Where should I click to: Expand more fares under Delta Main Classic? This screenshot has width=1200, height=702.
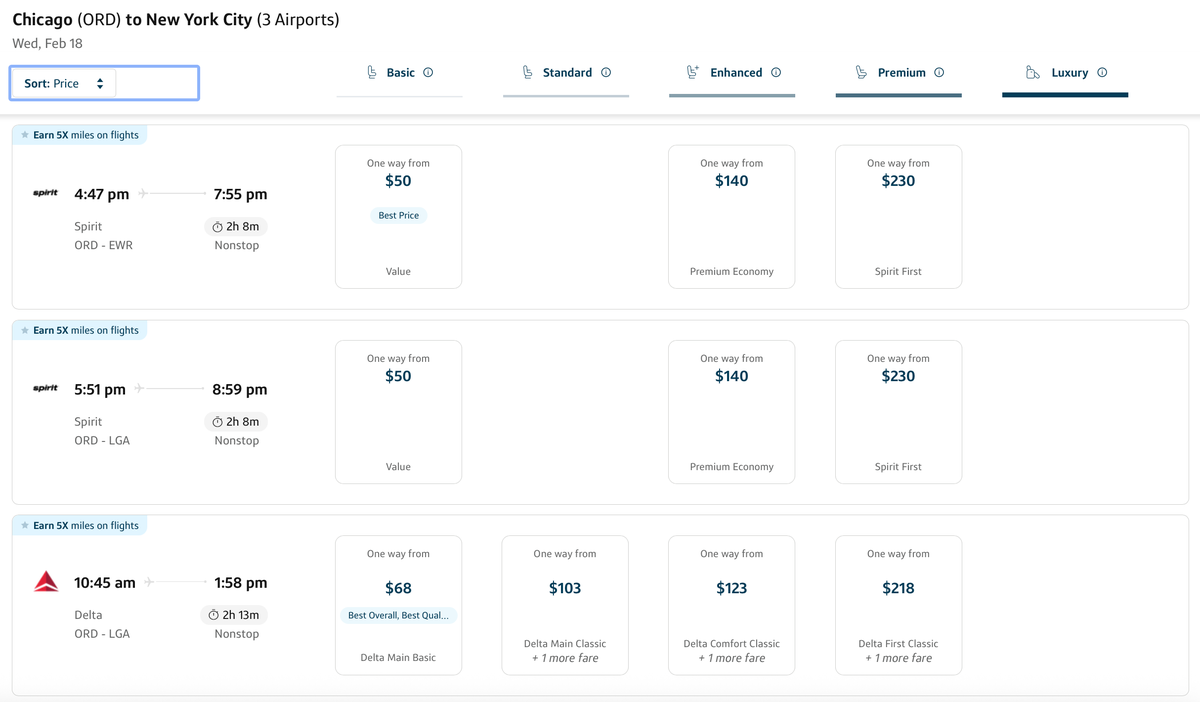(565, 658)
